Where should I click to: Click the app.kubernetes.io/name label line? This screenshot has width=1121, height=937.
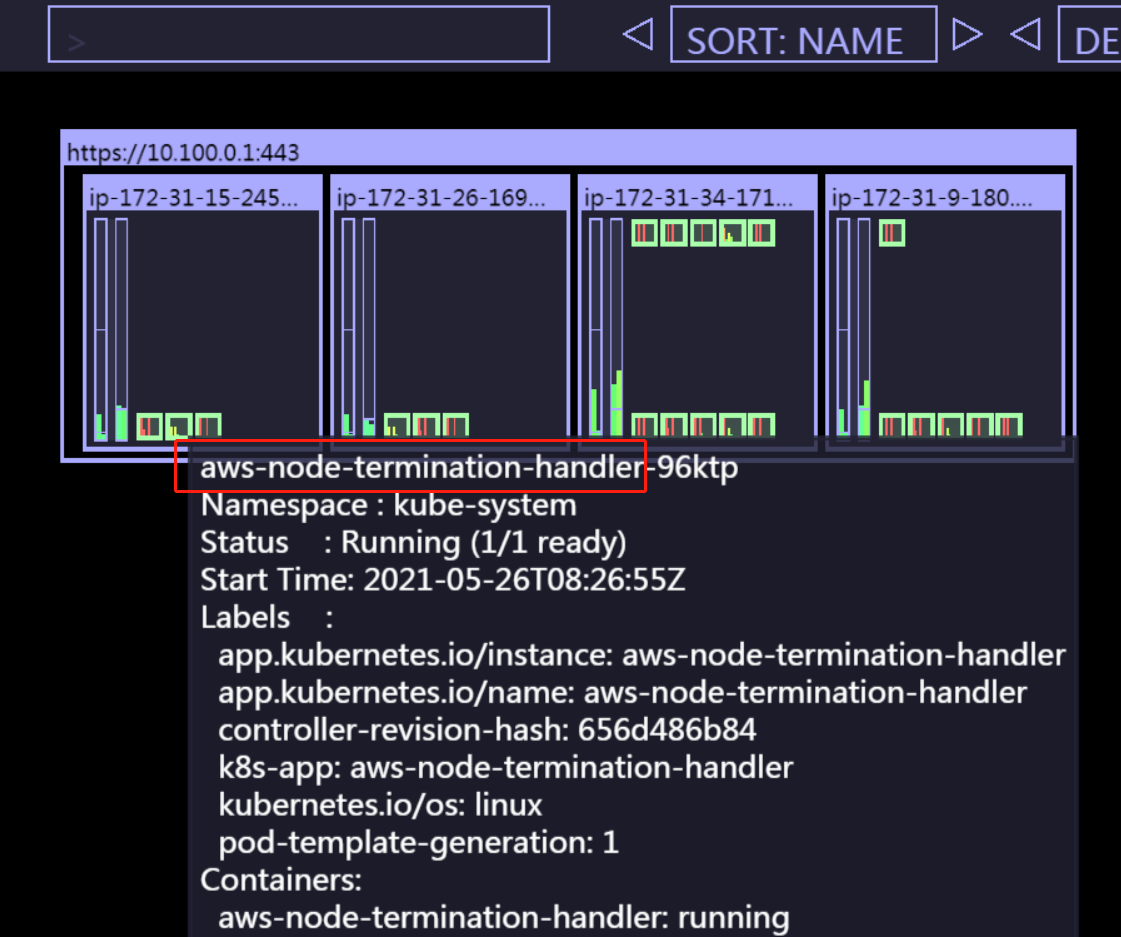[622, 693]
